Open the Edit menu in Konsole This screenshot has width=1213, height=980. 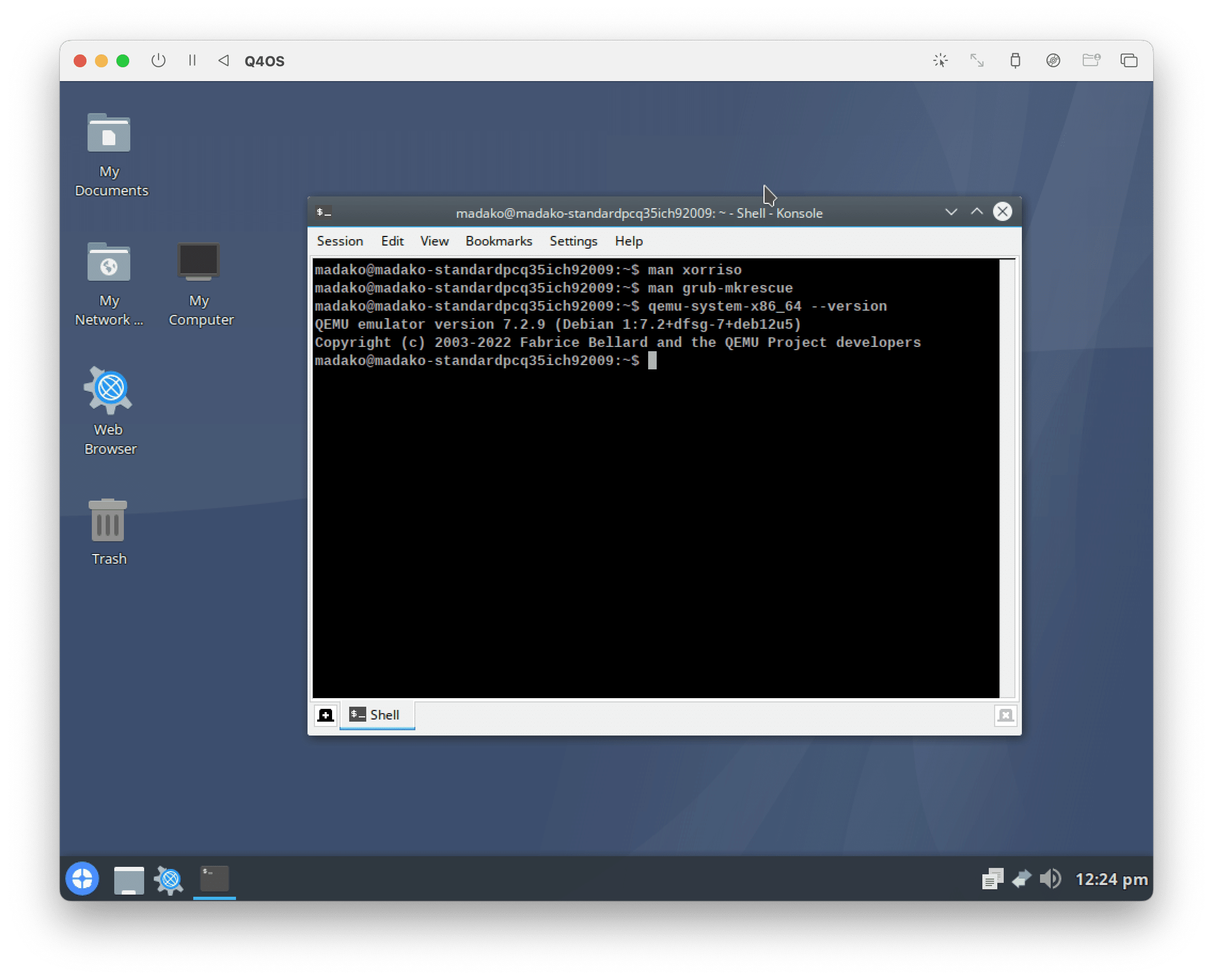[x=392, y=241]
